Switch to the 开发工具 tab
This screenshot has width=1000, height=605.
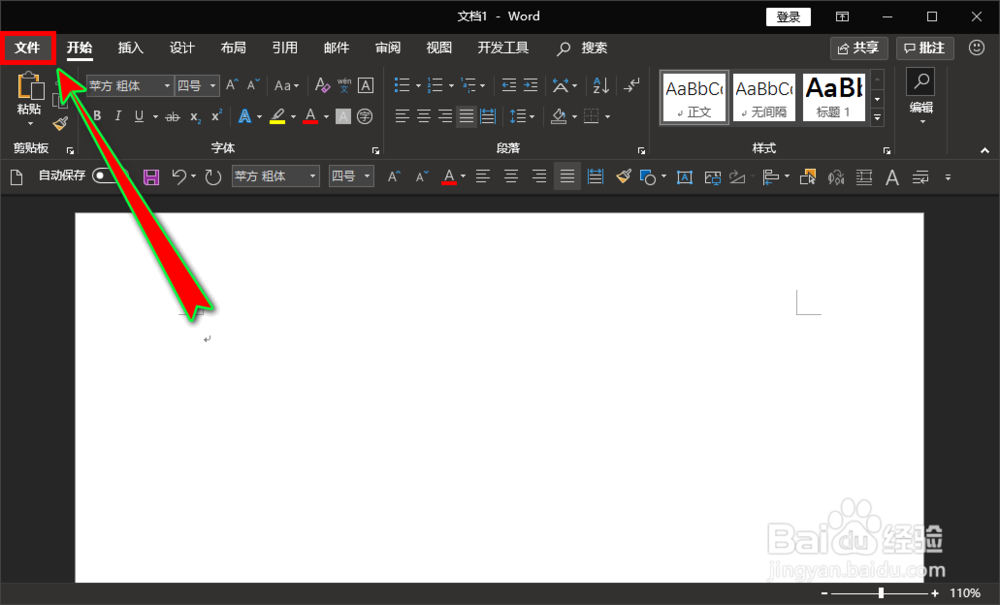[503, 48]
